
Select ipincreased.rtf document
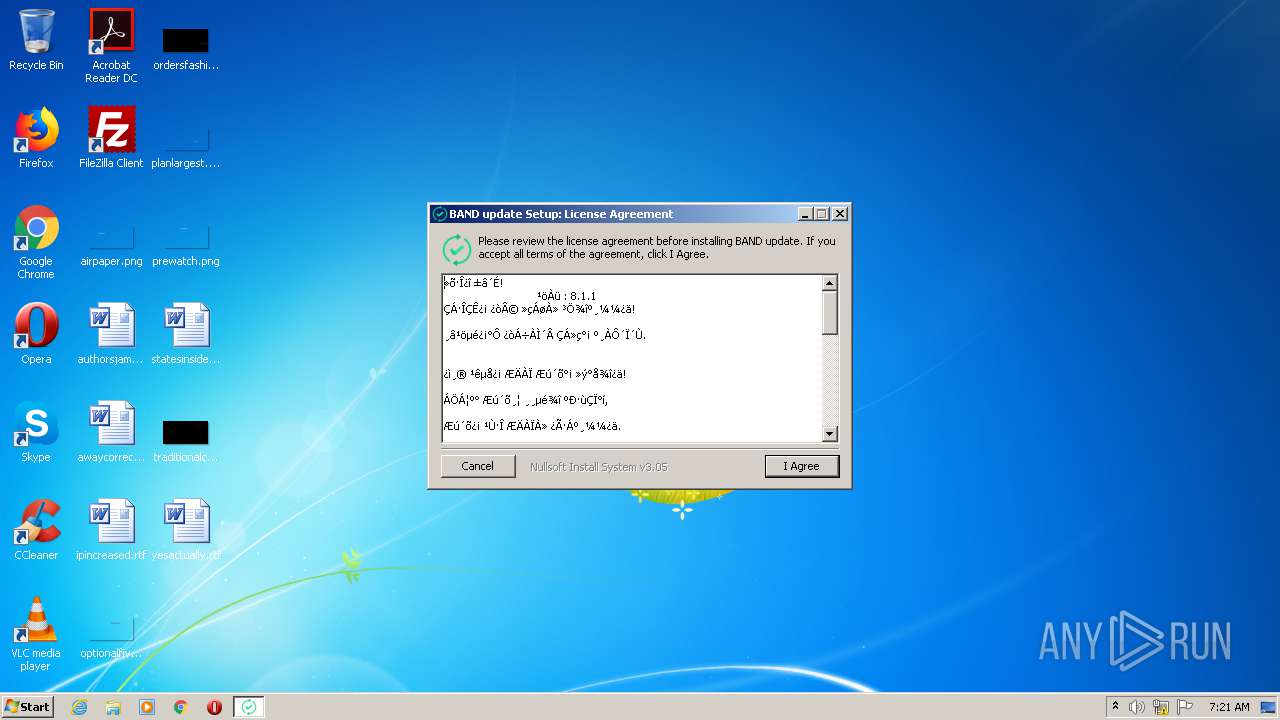point(111,530)
